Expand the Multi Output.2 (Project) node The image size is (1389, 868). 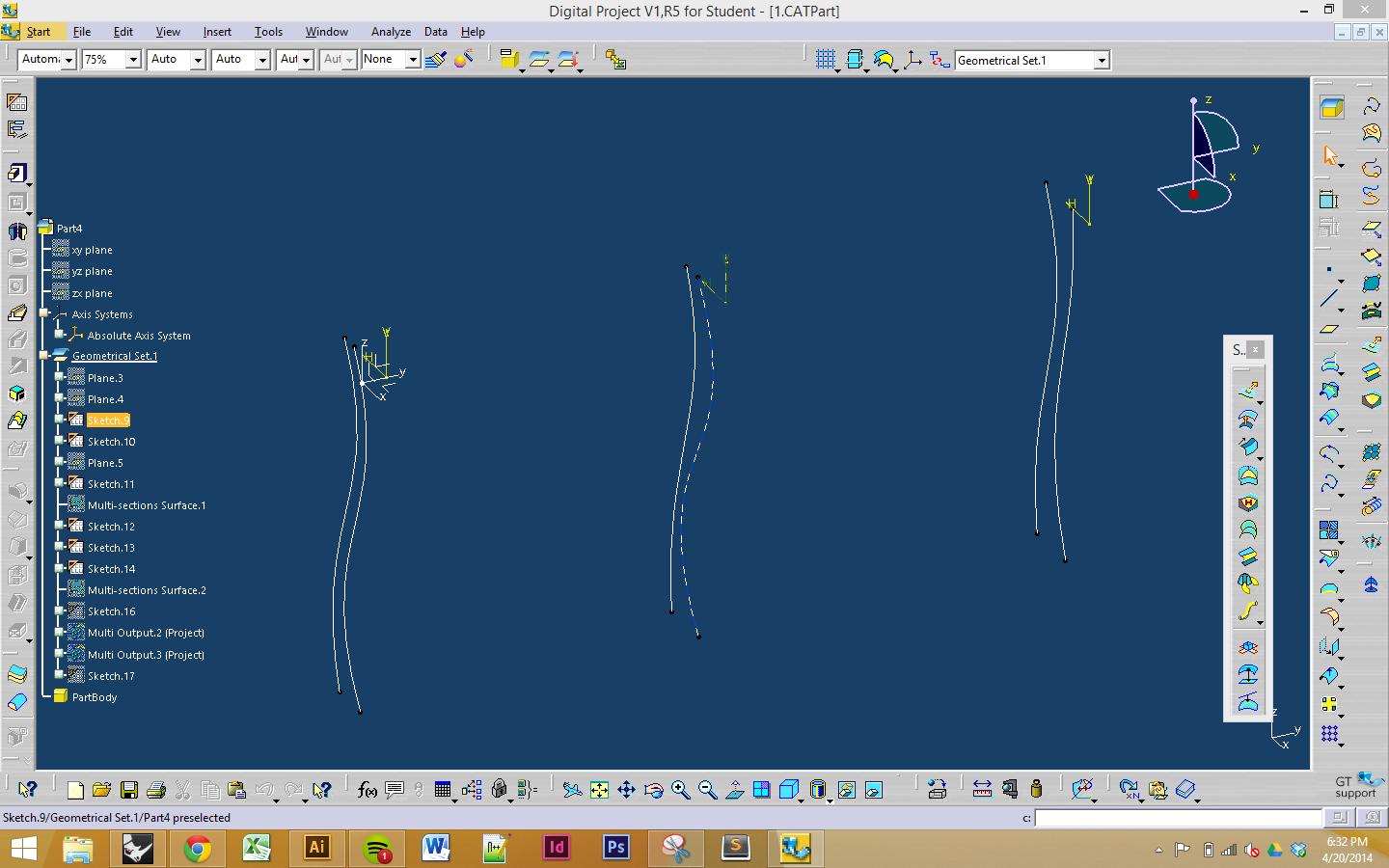(x=60, y=633)
